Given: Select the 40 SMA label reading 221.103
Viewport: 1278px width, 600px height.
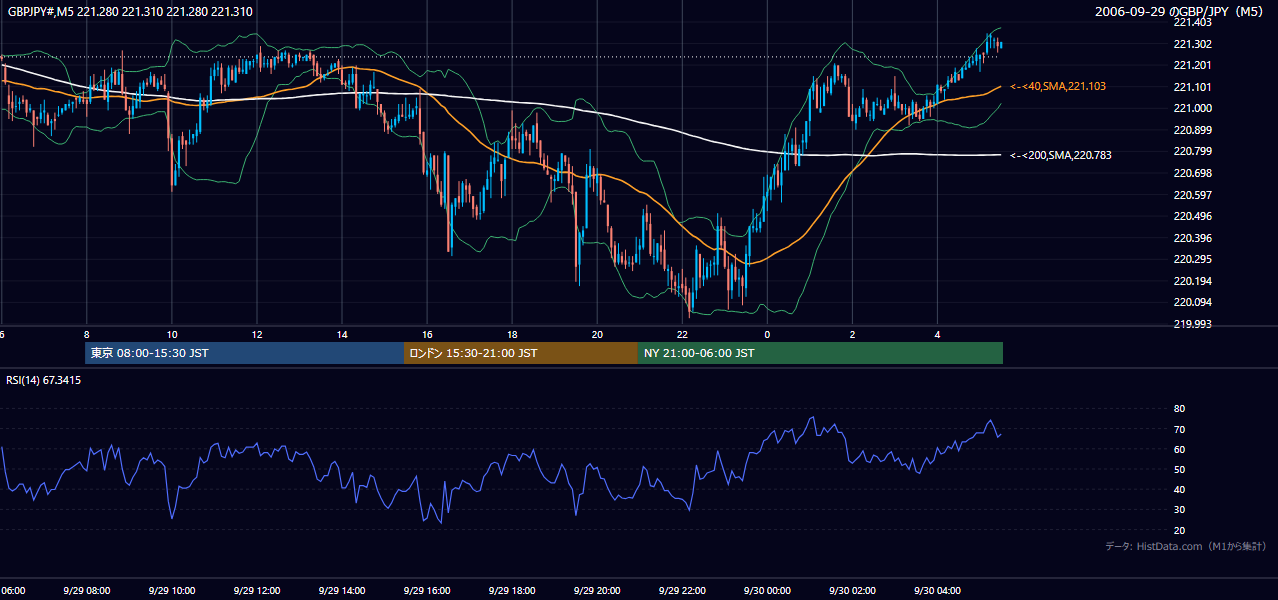Looking at the screenshot, I should 1058,87.
